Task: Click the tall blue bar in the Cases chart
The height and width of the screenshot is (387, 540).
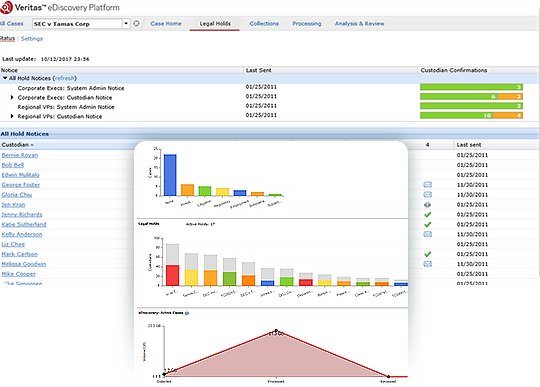Action: tap(170, 175)
